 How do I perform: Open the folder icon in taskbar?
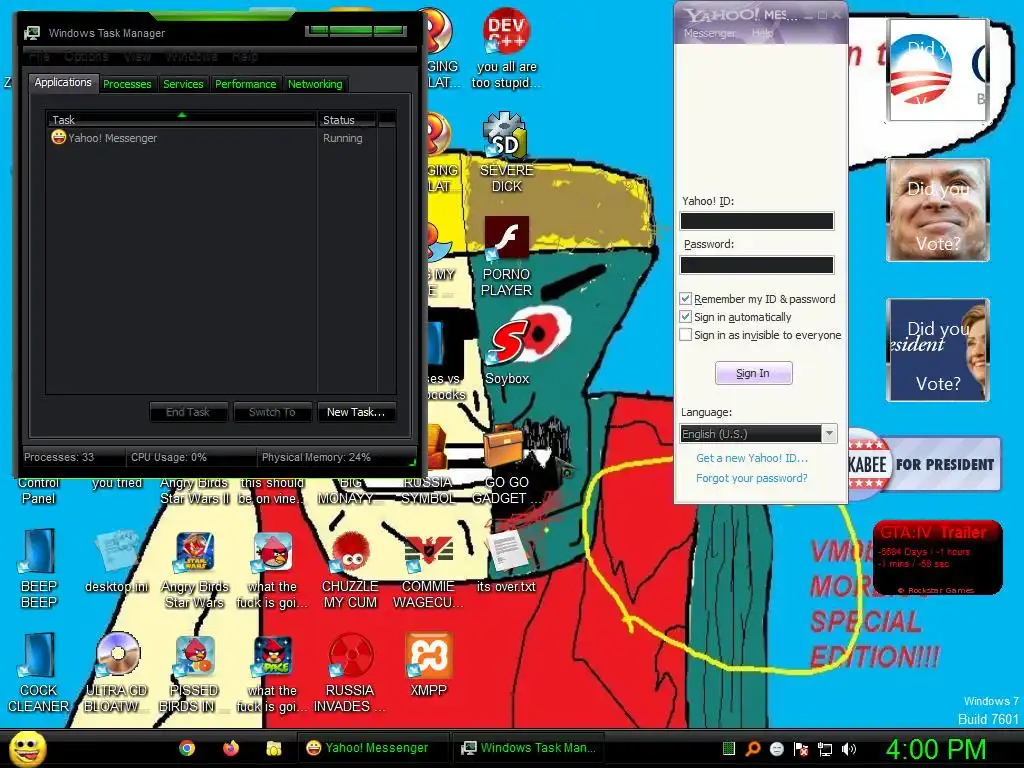click(274, 748)
